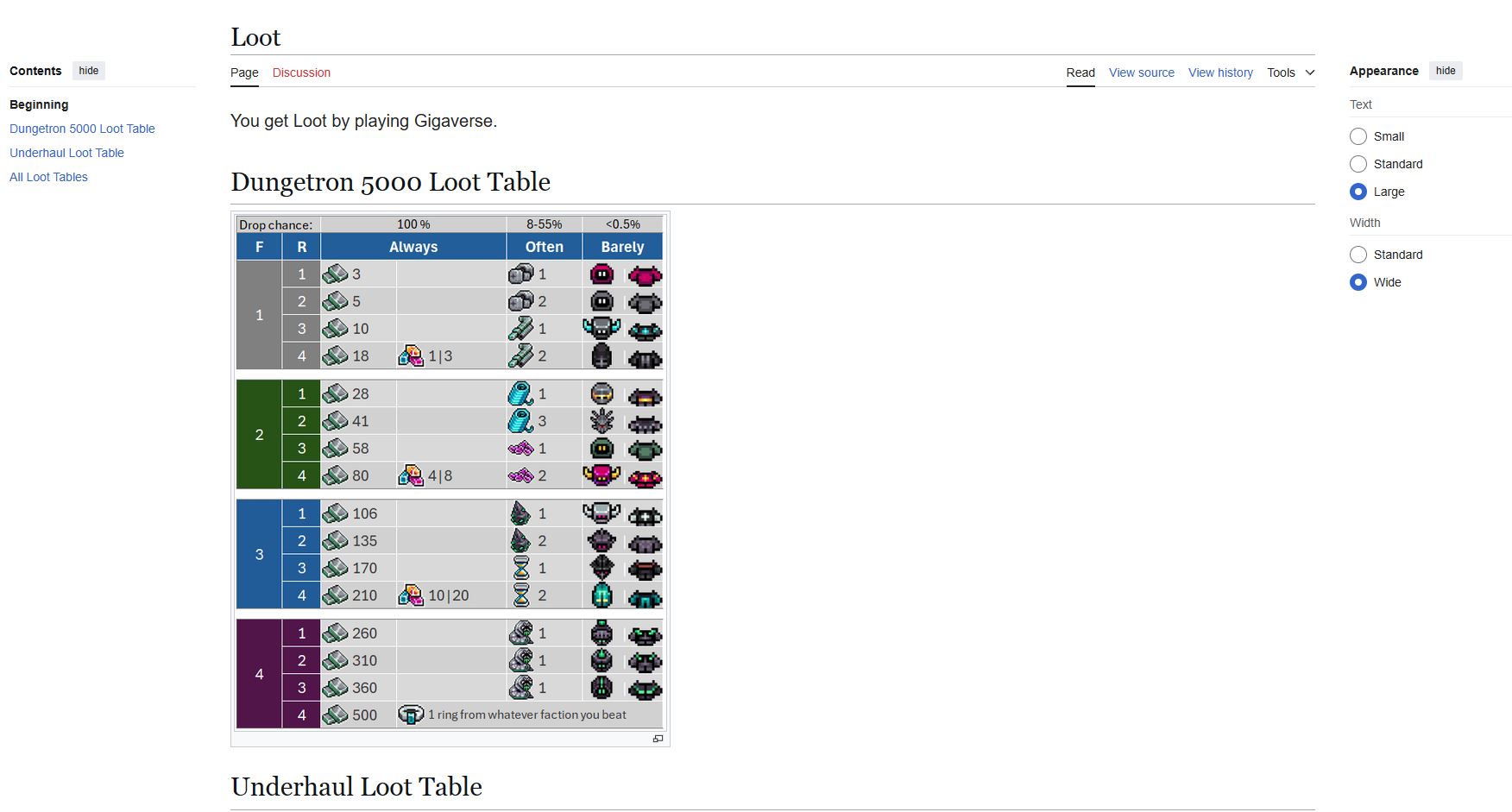Viewport: 1512px width, 812px height.
Task: Click the pink helmet icon in floor 1 row 1
Action: tap(602, 274)
